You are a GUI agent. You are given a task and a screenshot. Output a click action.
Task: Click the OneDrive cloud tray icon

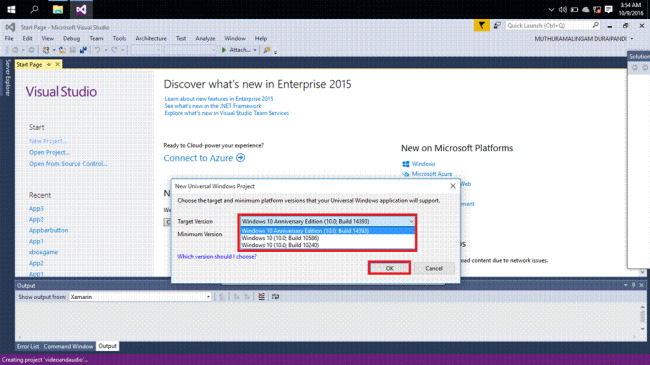[x=585, y=9]
